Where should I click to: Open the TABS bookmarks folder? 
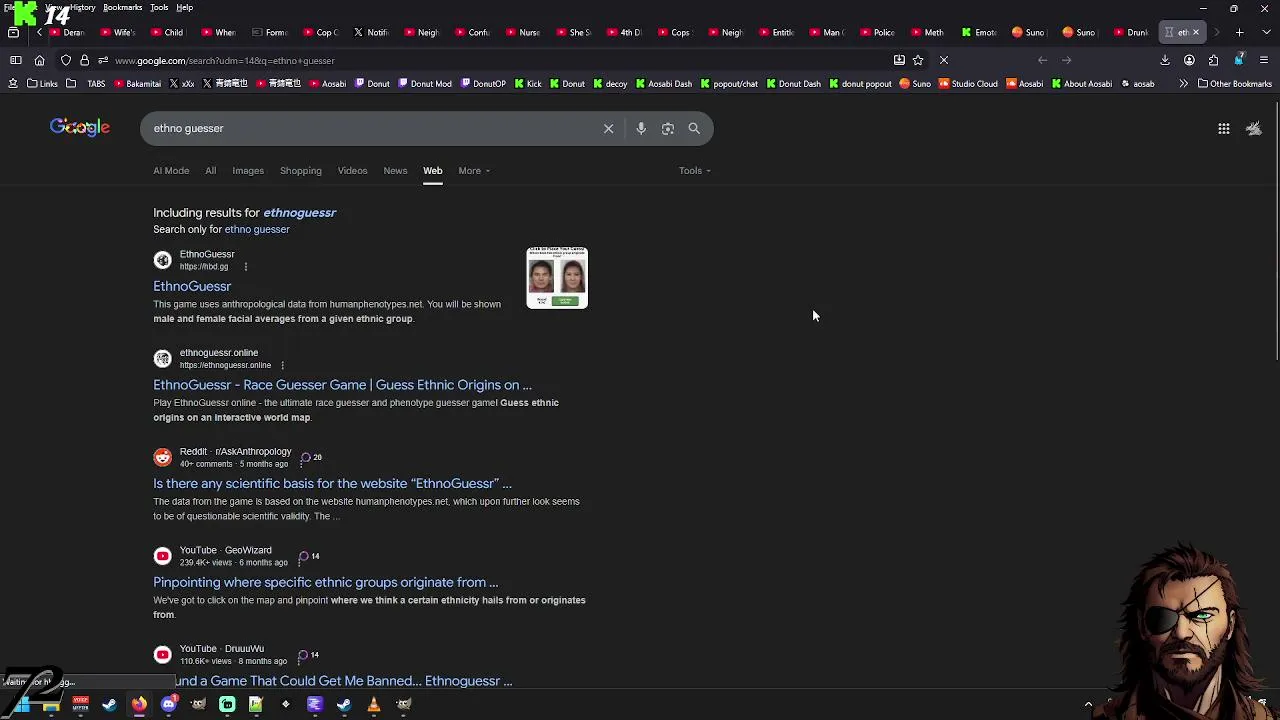click(86, 84)
